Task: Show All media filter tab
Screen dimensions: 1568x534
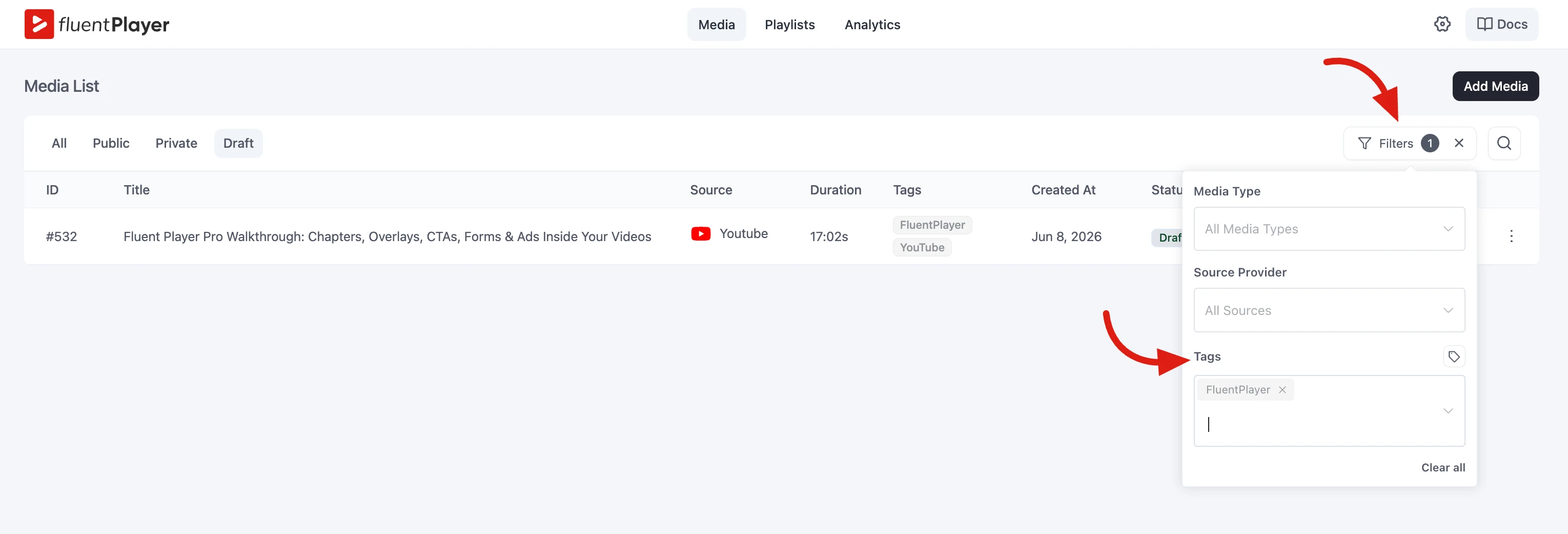Action: click(x=59, y=143)
